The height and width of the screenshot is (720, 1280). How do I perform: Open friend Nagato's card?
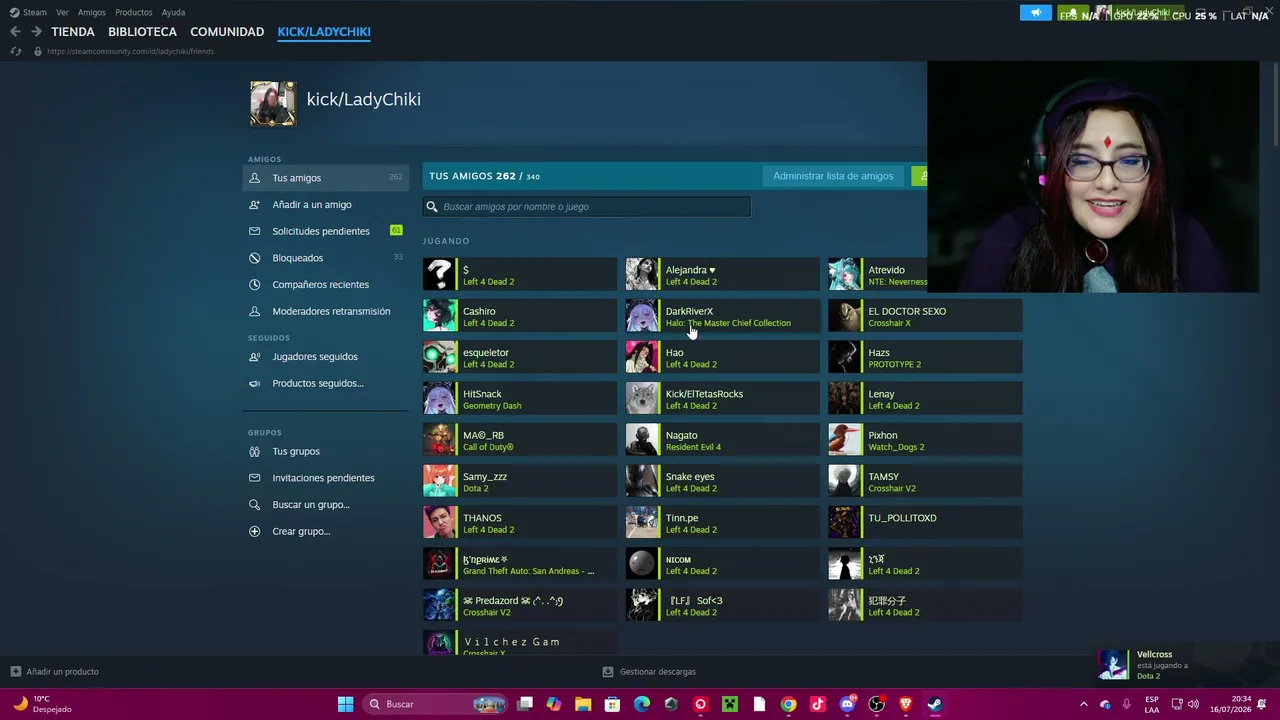tap(722, 440)
